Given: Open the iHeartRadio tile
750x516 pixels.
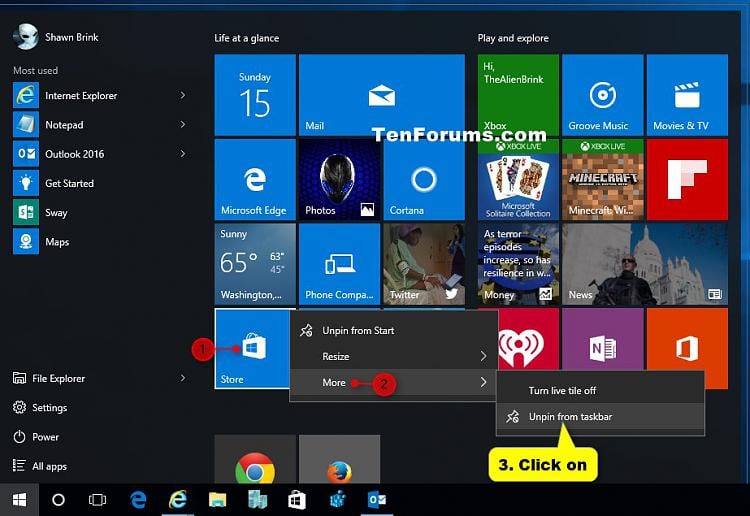Looking at the screenshot, I should [x=528, y=339].
